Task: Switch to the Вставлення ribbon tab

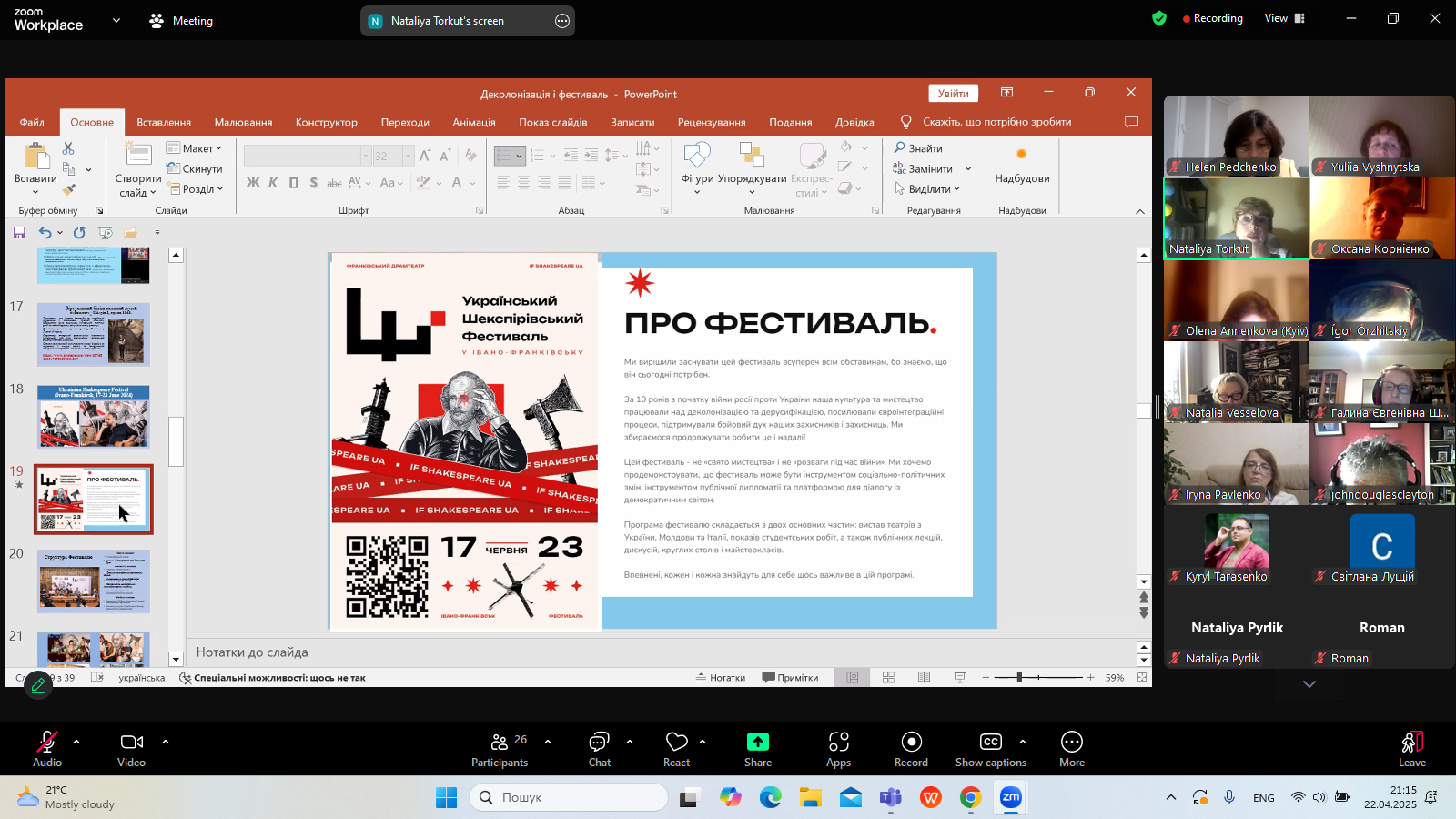Action: (x=164, y=122)
